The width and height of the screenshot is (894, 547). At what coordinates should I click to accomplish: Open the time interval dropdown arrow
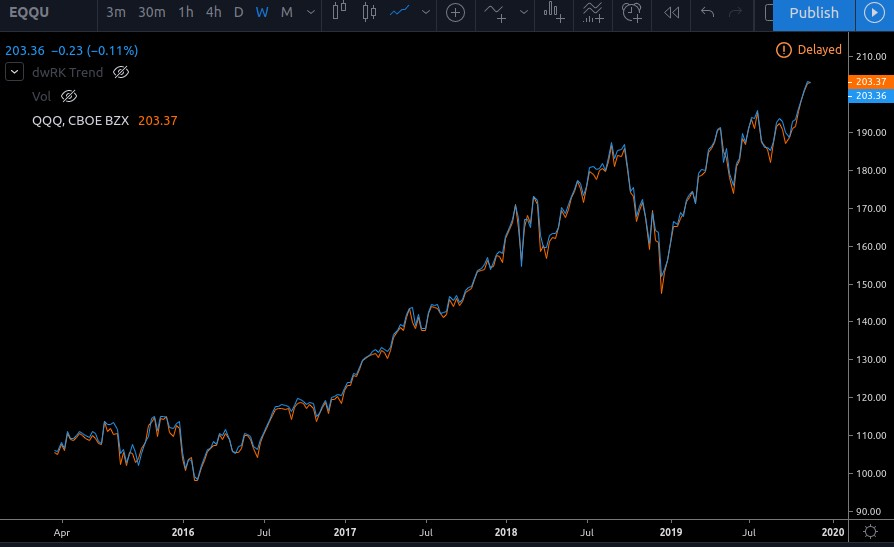pyautogui.click(x=310, y=13)
